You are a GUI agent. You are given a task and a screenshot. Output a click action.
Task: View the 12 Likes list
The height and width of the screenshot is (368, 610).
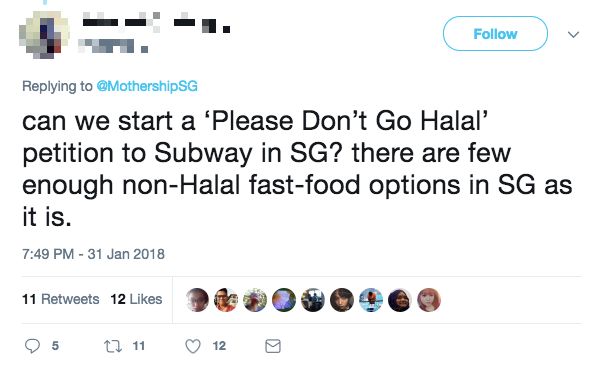[136, 299]
